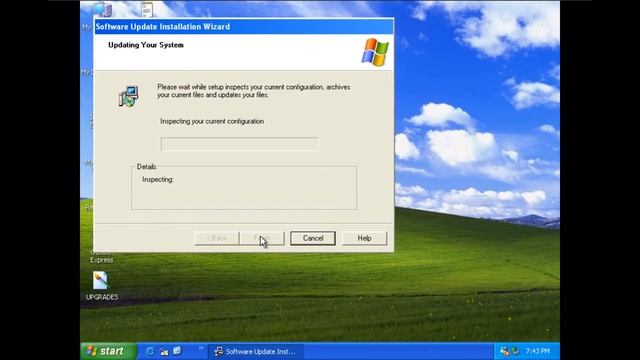640x360 pixels.
Task: Click the first system tray icon
Action: click(x=504, y=351)
